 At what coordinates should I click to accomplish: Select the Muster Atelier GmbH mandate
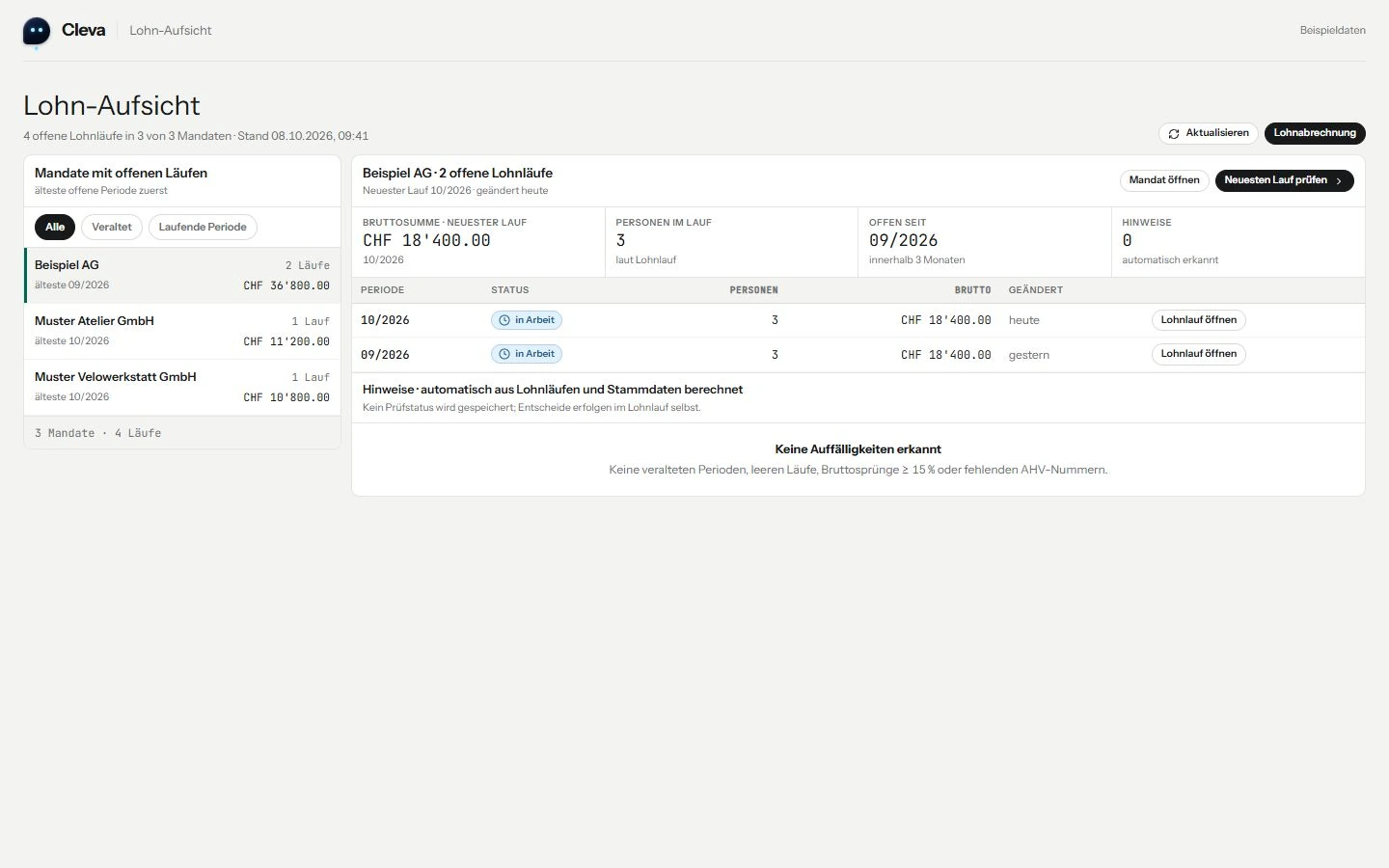point(182,331)
